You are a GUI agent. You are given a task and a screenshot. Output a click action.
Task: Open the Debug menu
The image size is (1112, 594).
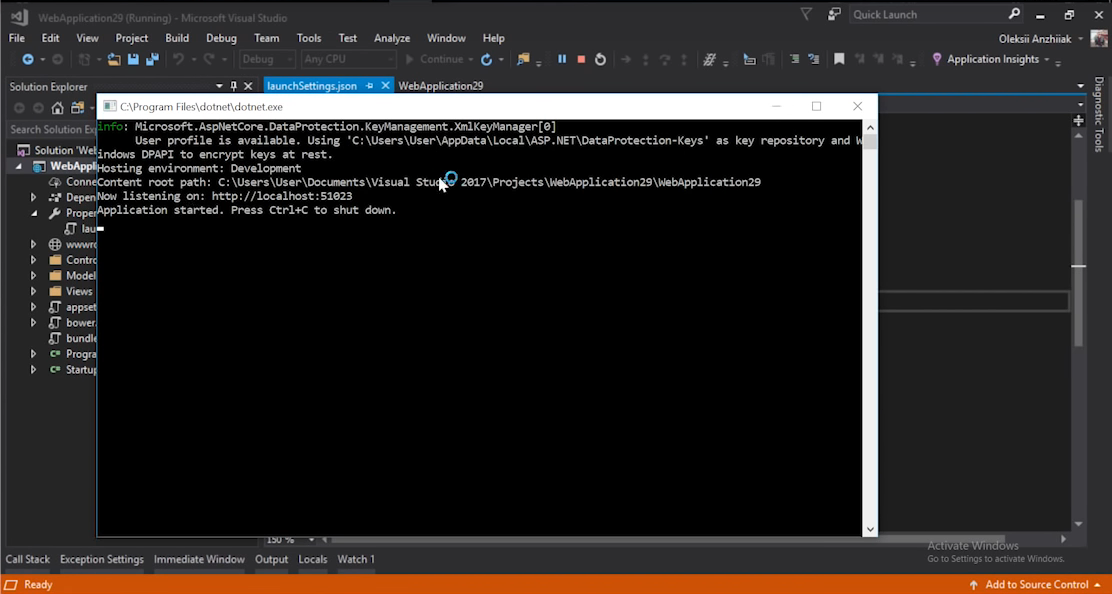coord(221,38)
